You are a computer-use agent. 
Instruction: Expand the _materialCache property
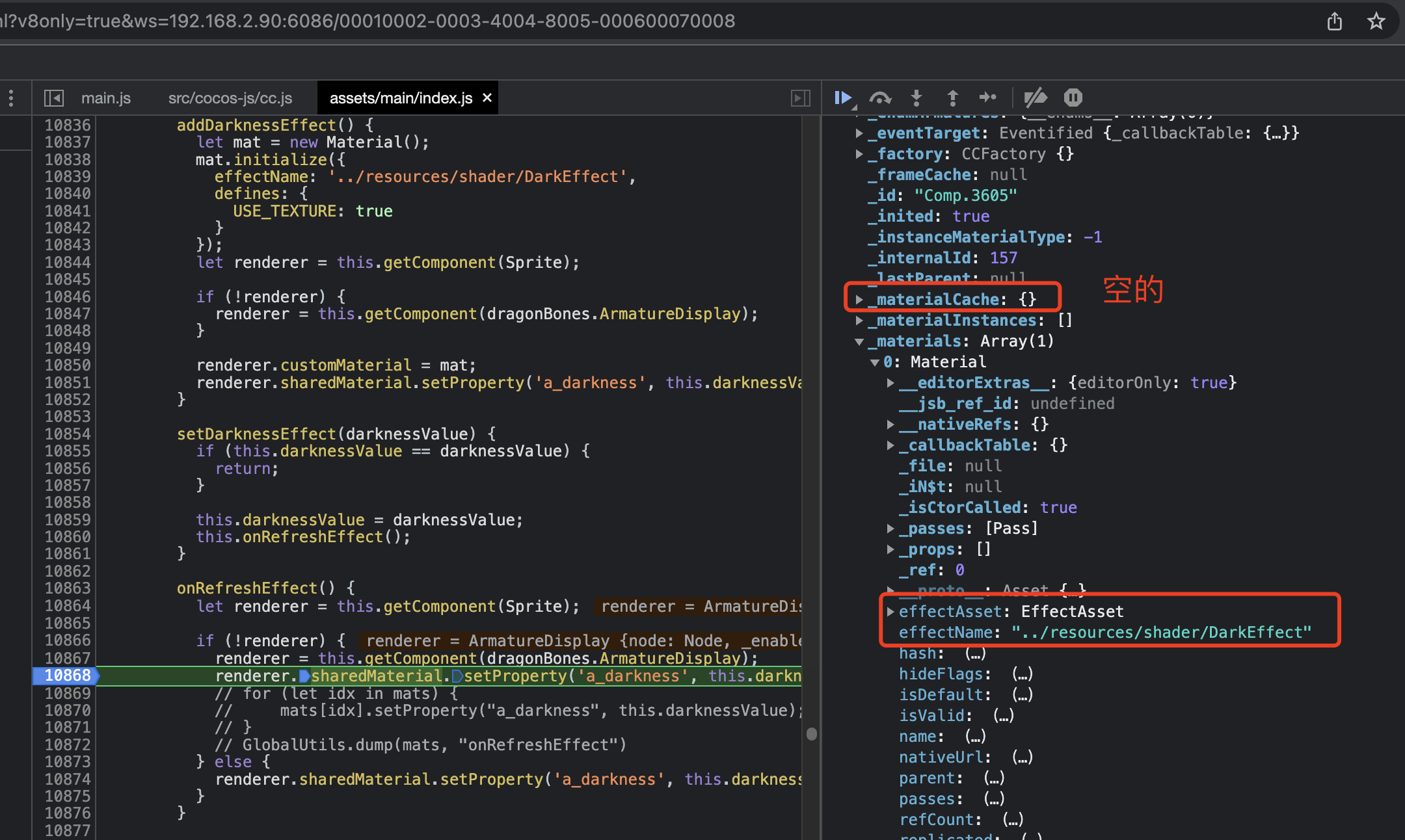click(859, 300)
